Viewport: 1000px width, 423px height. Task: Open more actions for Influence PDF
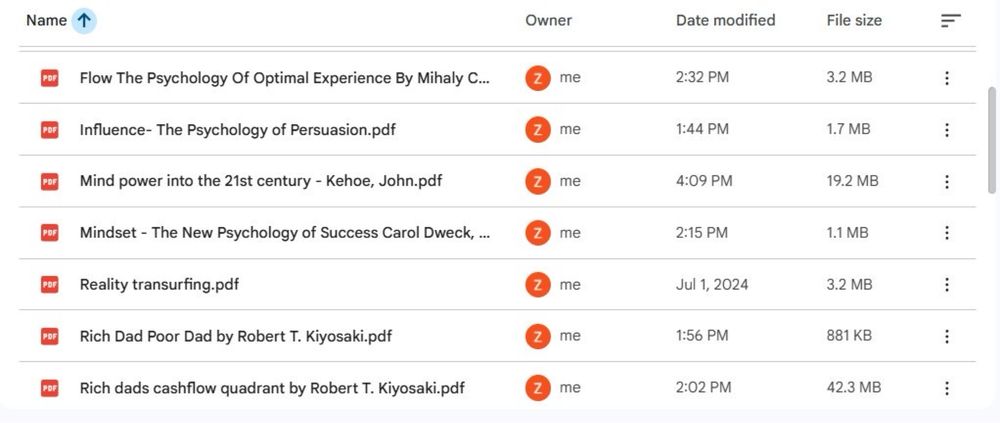coord(946,129)
